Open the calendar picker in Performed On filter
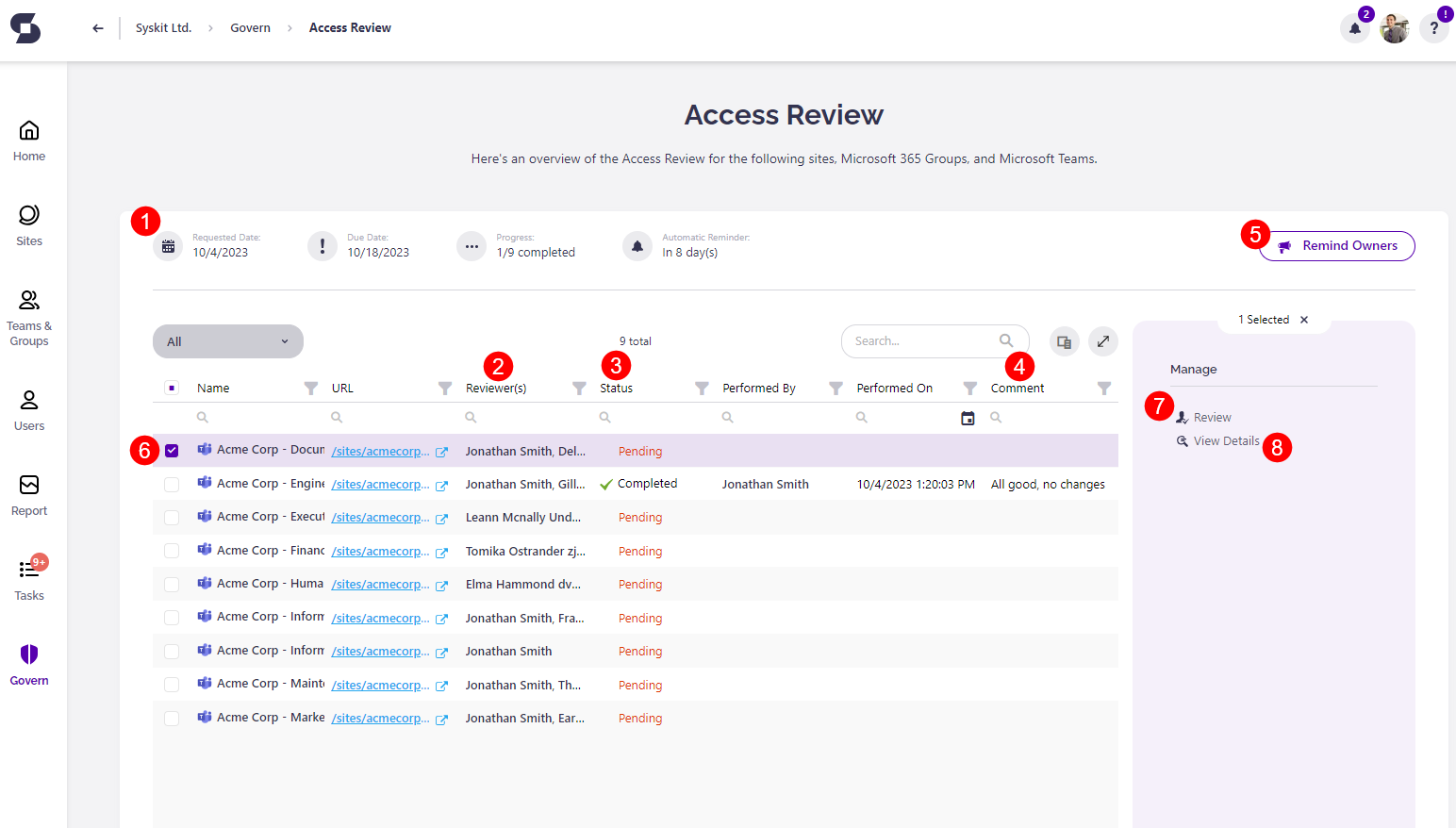Viewport: 1456px width, 828px height. (968, 417)
